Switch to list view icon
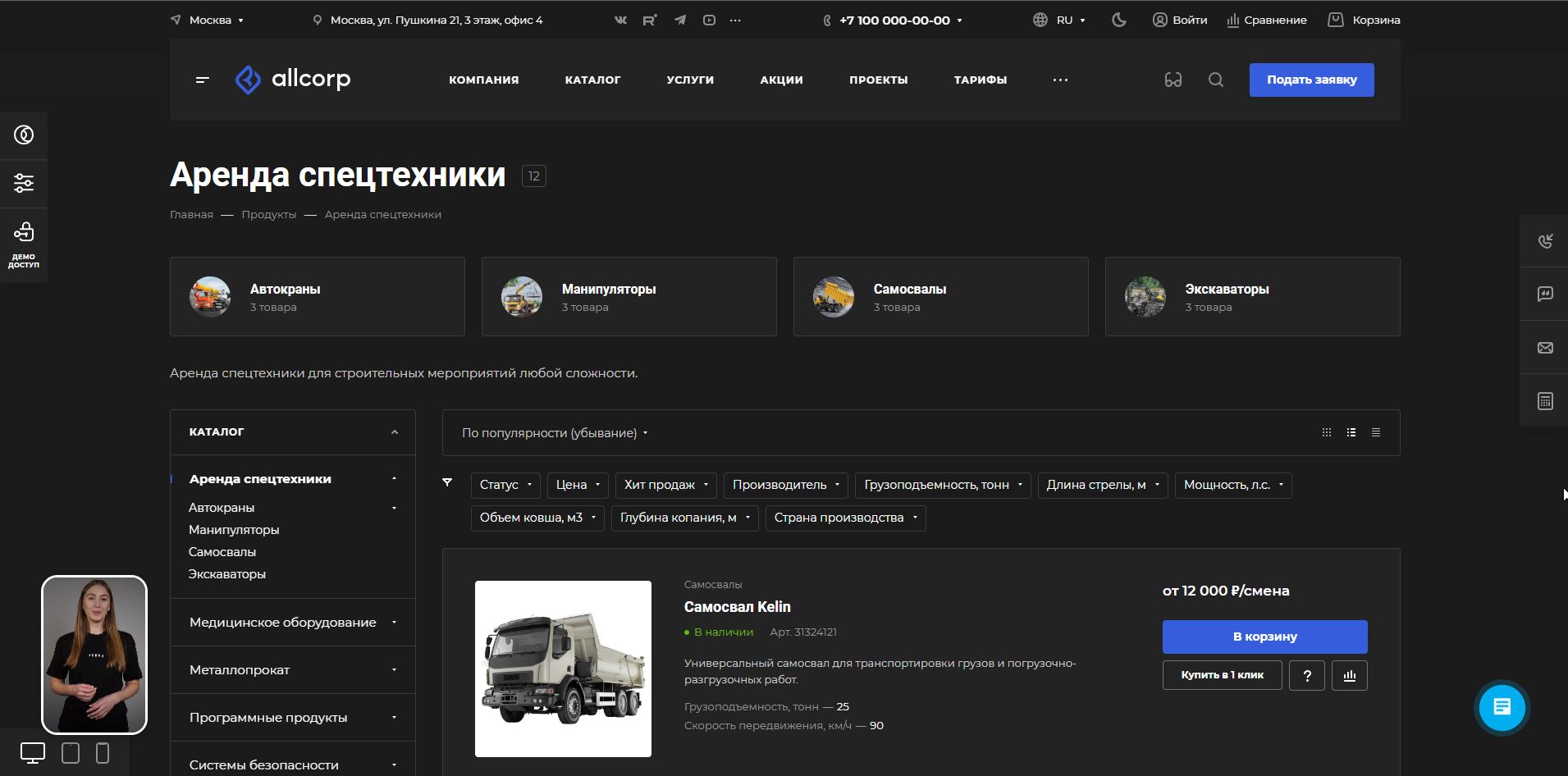The height and width of the screenshot is (776, 1568). [x=1351, y=432]
